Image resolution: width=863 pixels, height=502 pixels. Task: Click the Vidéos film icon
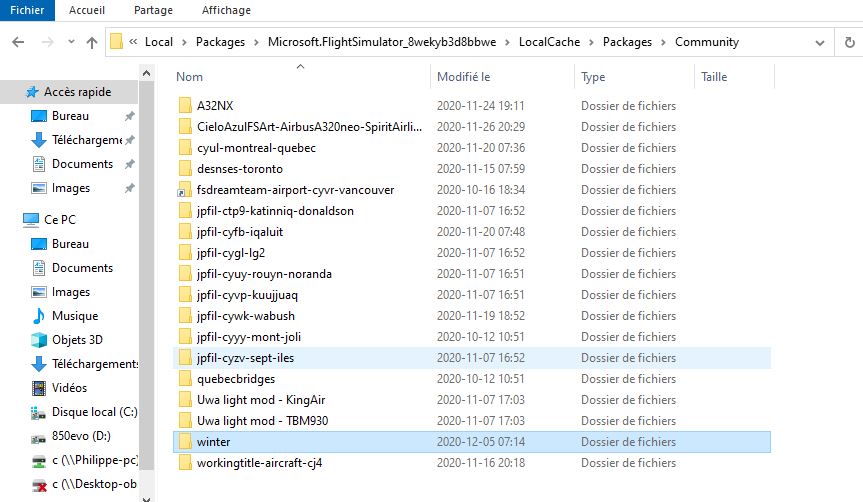coord(39,388)
